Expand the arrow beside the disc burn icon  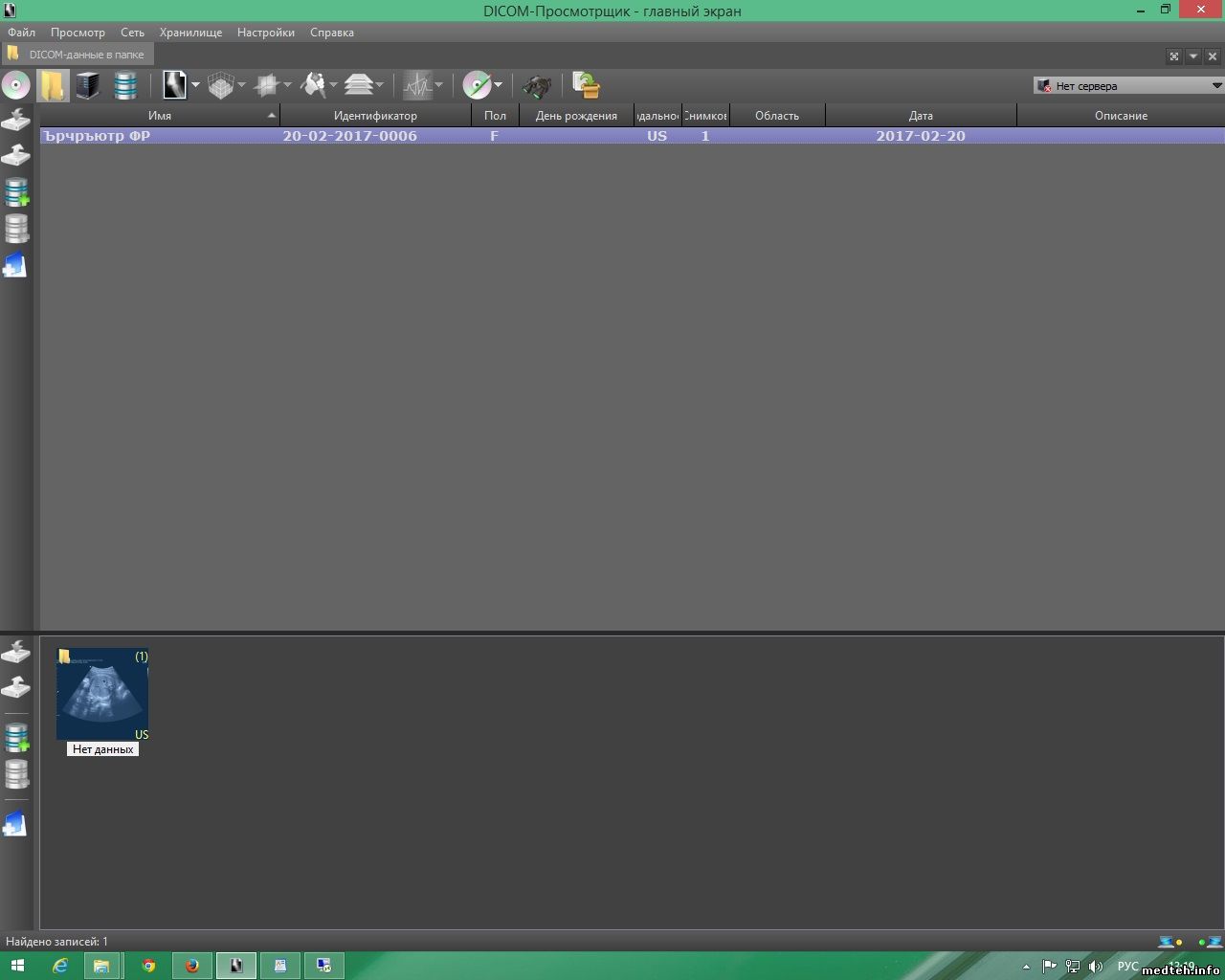pos(498,85)
